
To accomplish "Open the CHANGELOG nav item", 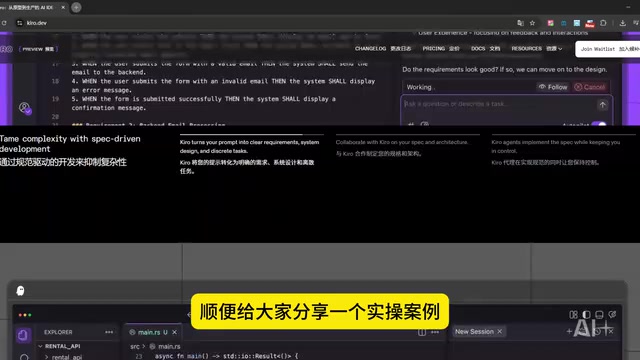I will click(x=383, y=49).
